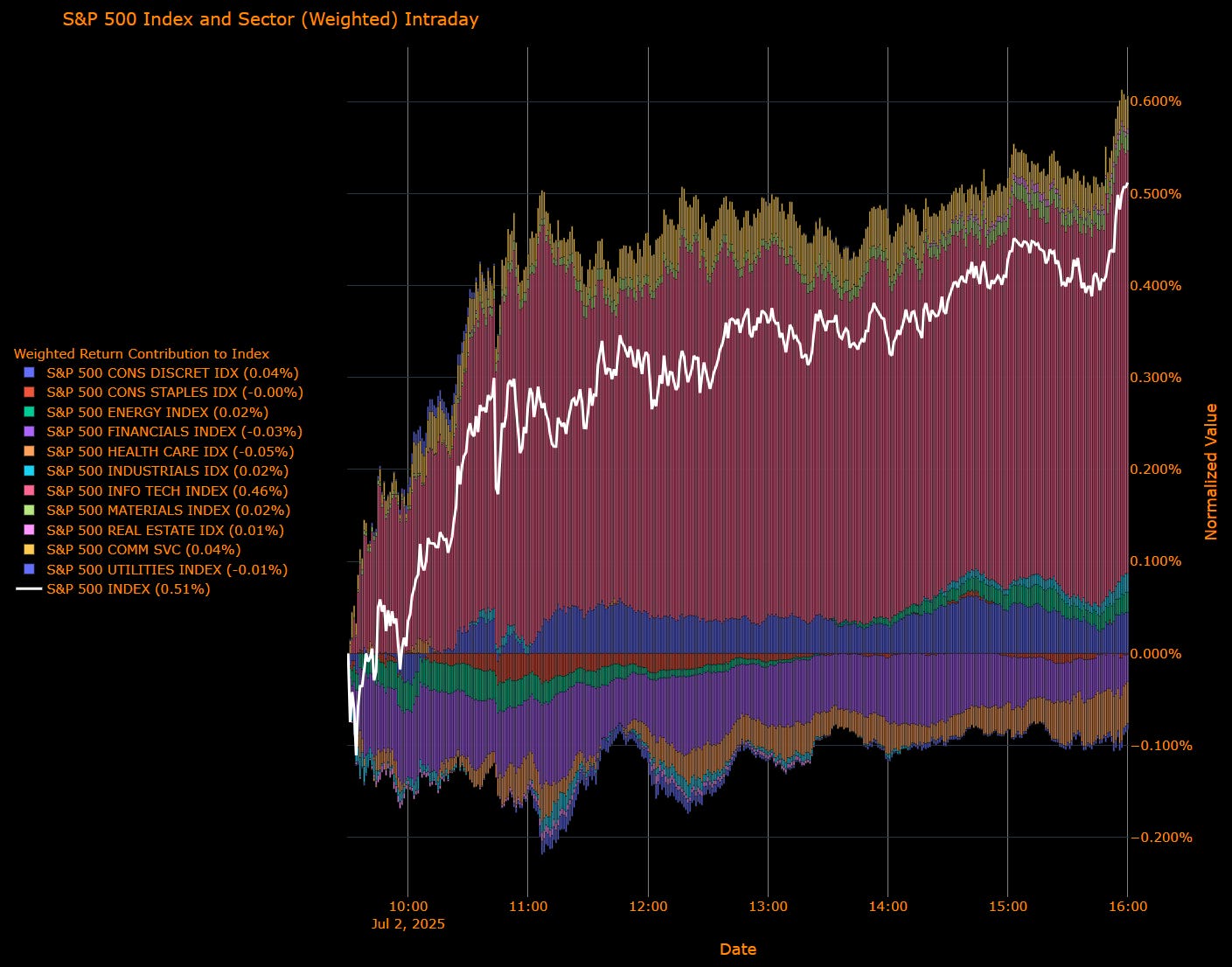Click the chart title S&P 500 Index and Sector
This screenshot has width=1232, height=967.
click(x=271, y=18)
